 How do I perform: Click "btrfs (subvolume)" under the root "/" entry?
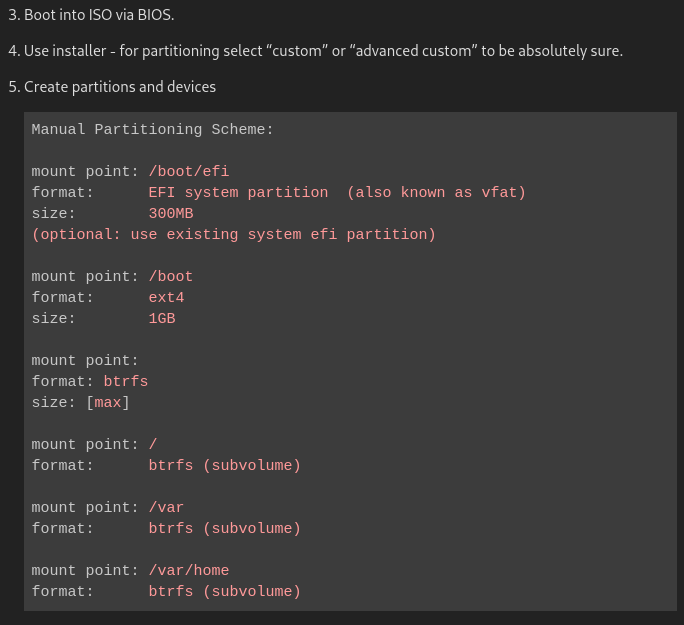tap(225, 465)
